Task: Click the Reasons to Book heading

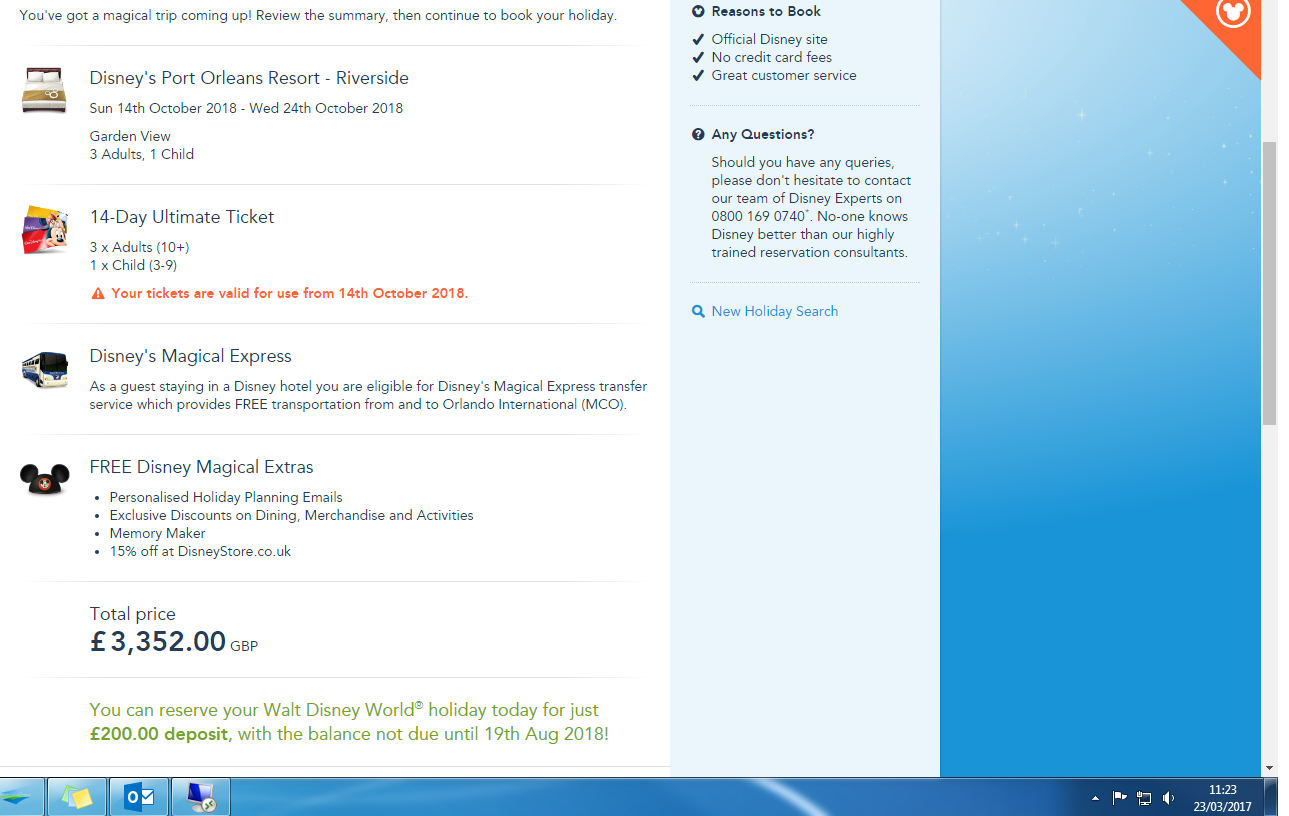Action: coord(766,11)
